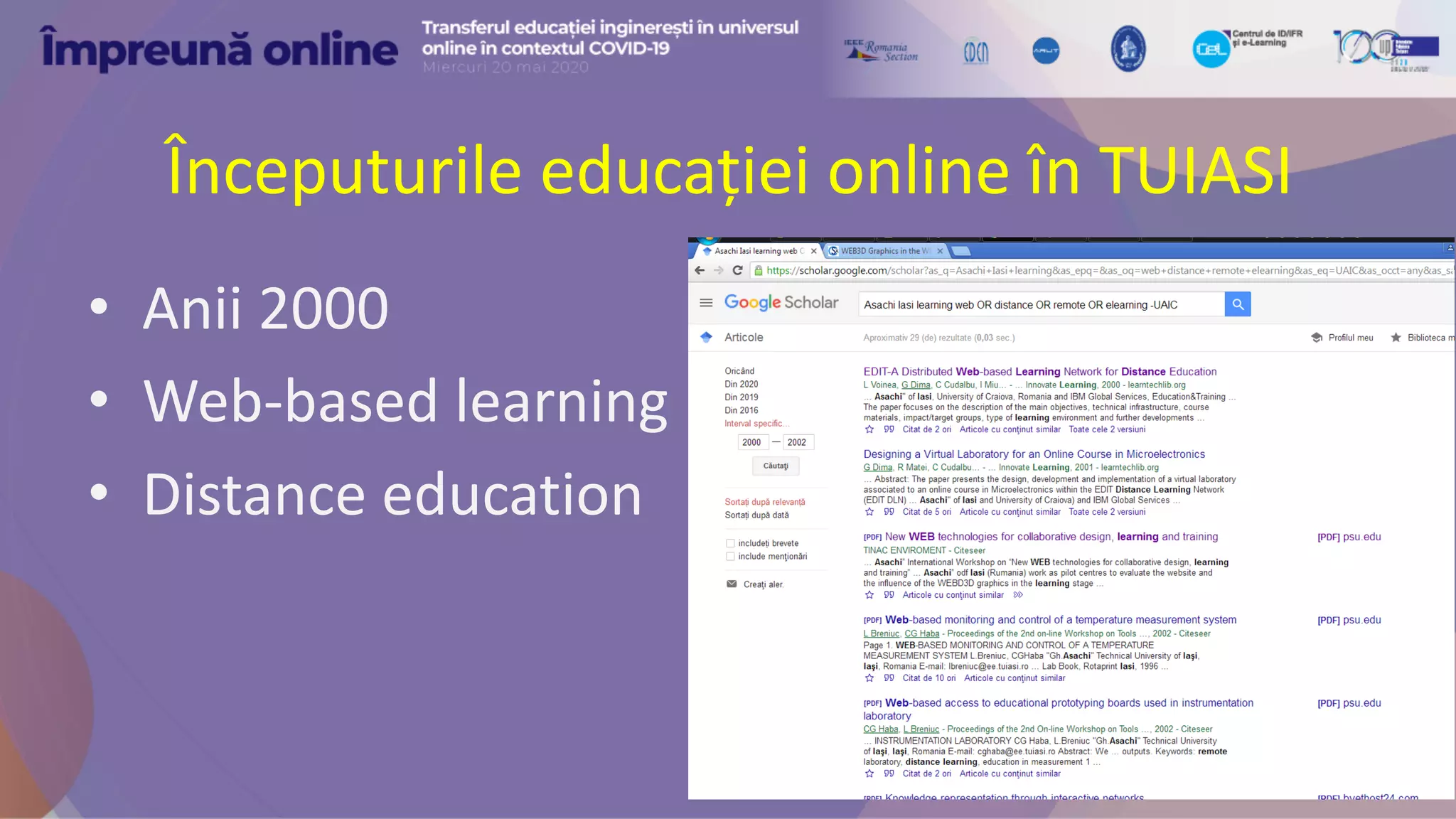Click the Articole scholar icon

[706, 337]
